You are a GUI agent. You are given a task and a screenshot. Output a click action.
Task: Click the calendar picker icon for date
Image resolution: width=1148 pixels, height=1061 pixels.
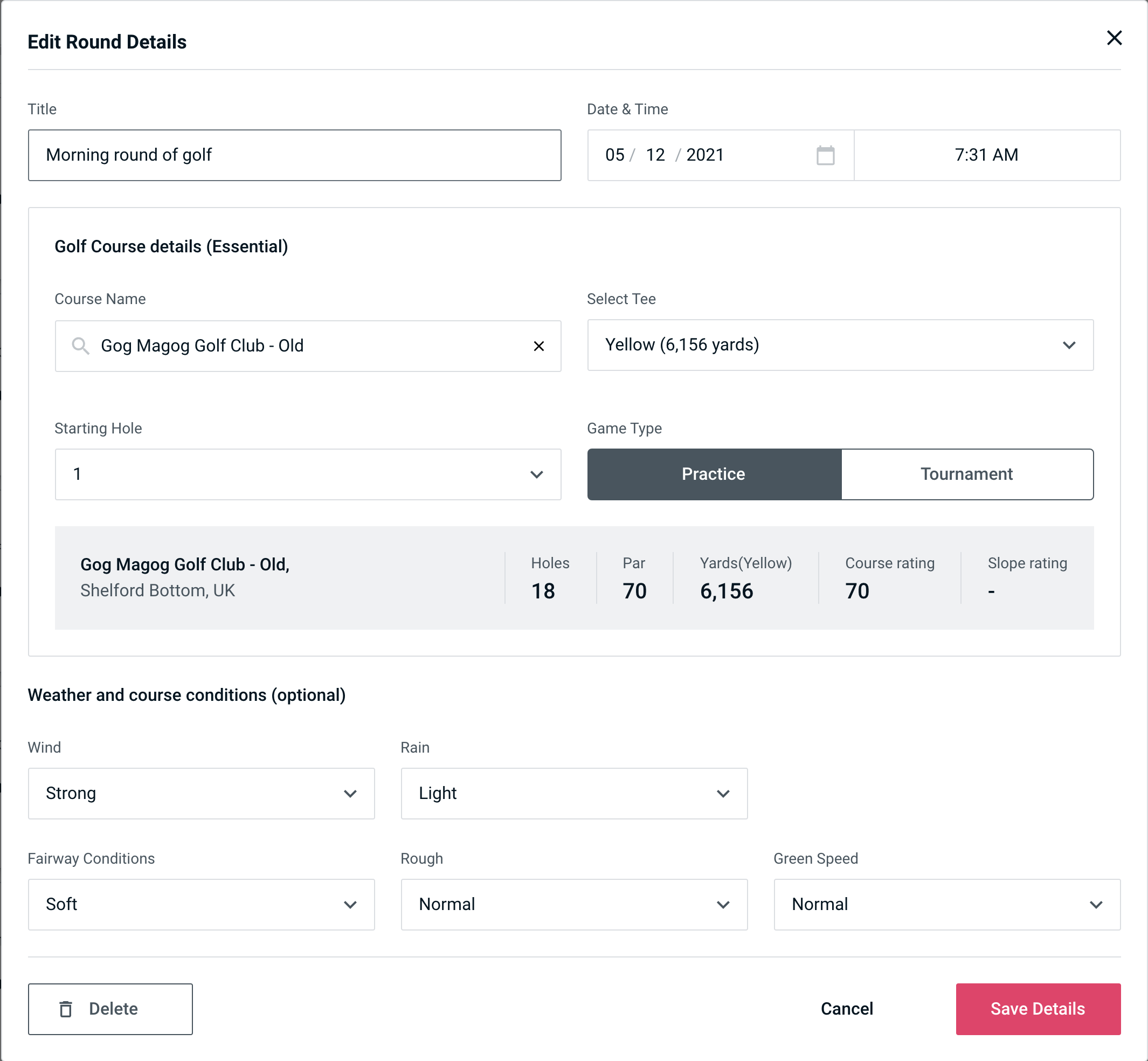pos(824,154)
